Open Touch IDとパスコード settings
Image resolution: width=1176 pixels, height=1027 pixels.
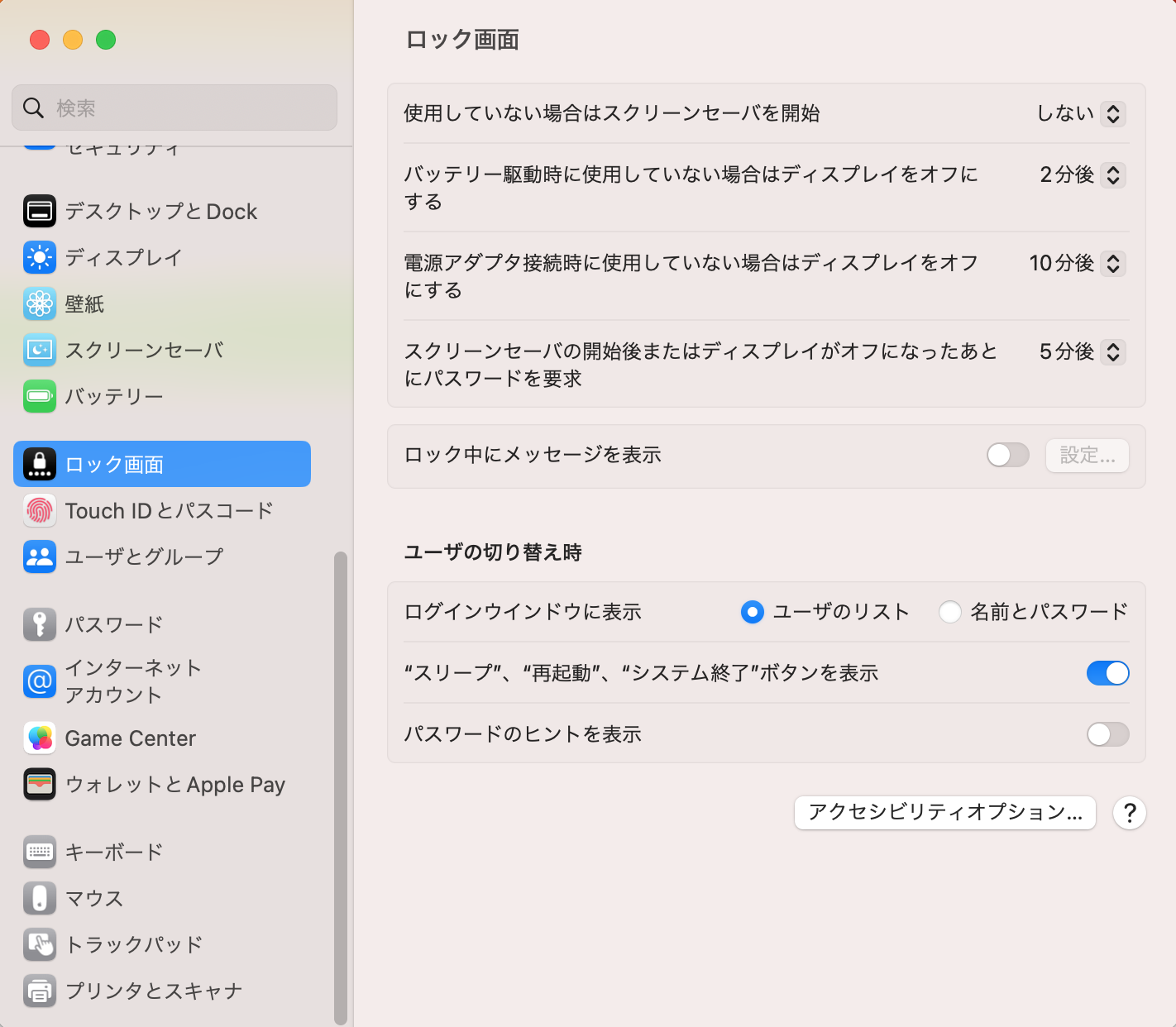point(39,510)
